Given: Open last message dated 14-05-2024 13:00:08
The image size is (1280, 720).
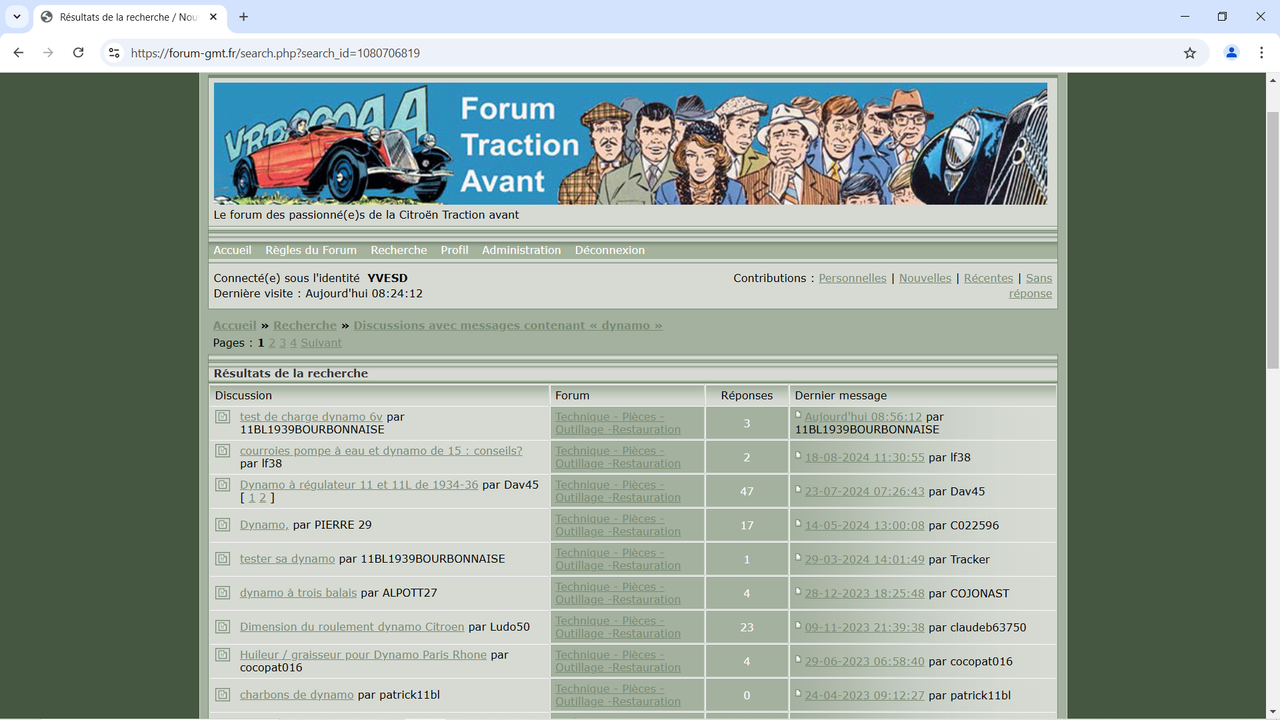Looking at the screenshot, I should pyautogui.click(x=865, y=525).
